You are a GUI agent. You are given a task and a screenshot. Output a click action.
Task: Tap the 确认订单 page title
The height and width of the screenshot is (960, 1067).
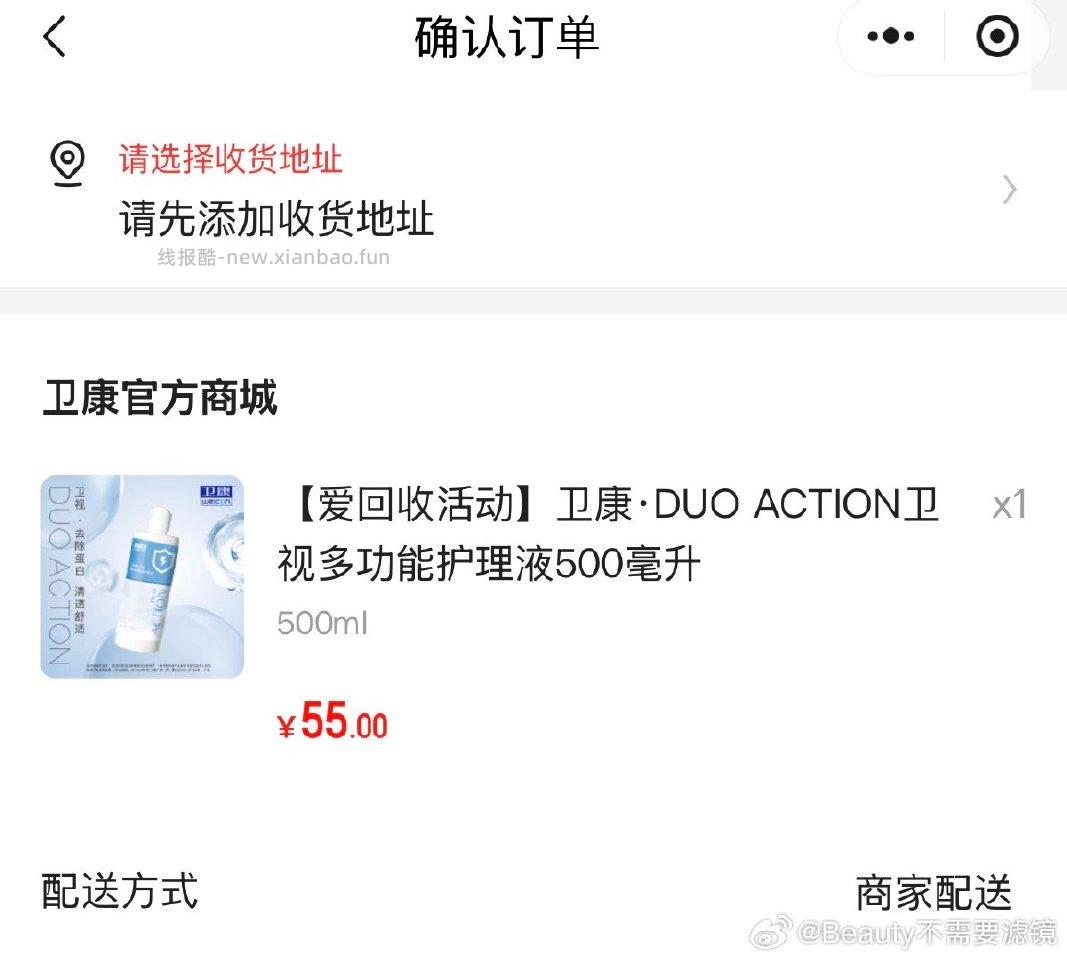506,37
